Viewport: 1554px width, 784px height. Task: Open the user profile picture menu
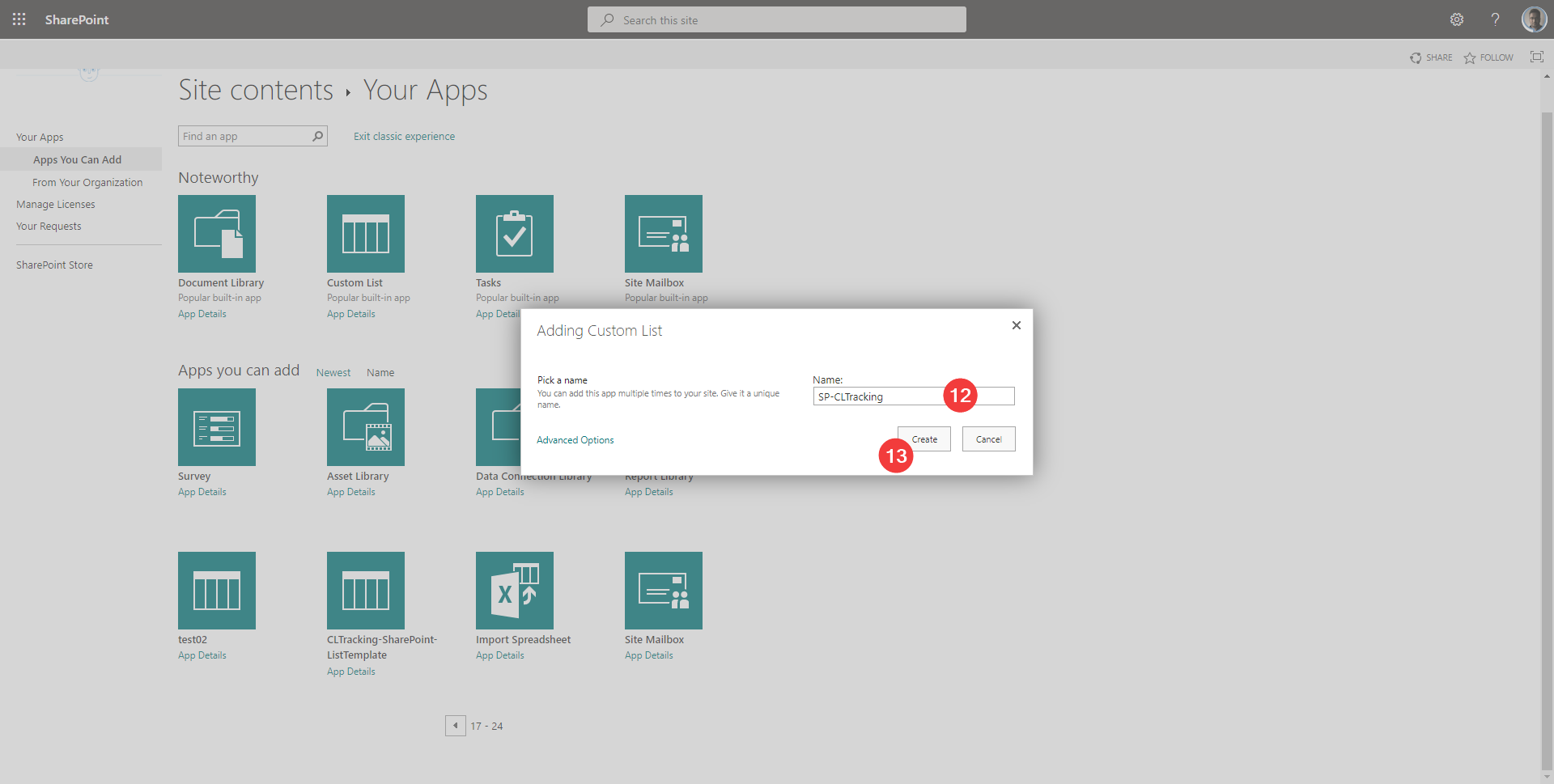(1534, 19)
